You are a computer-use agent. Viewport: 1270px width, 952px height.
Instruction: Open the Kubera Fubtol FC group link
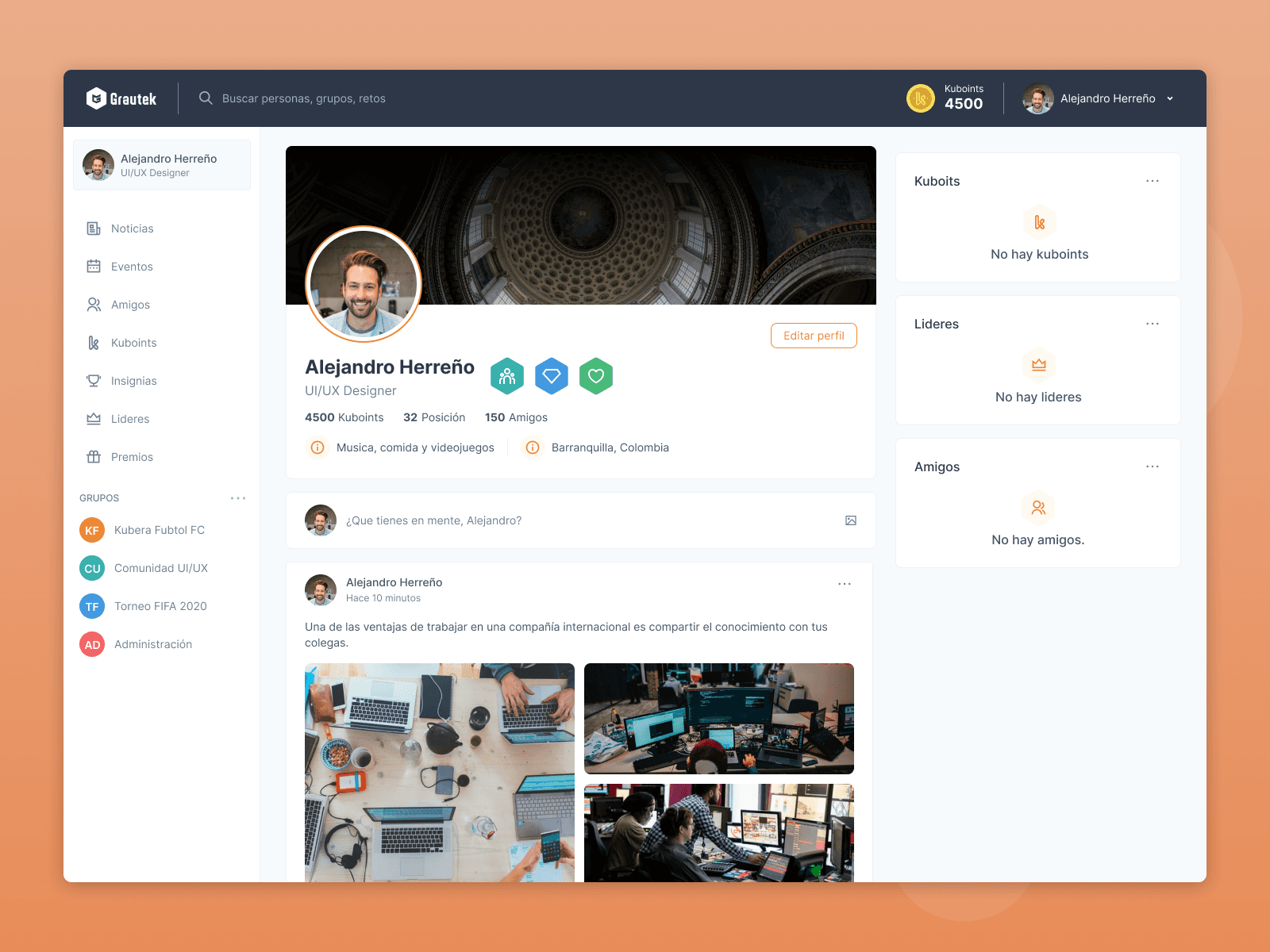(160, 530)
